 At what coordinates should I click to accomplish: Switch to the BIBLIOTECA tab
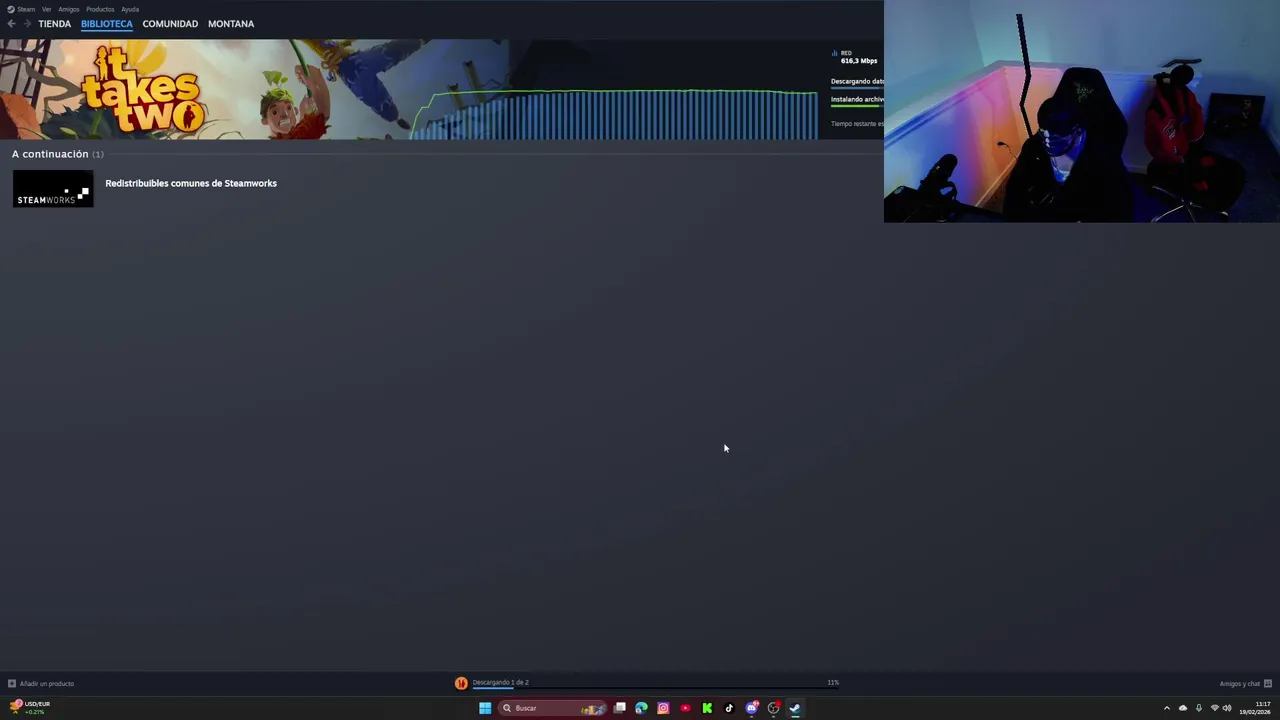pyautogui.click(x=107, y=23)
